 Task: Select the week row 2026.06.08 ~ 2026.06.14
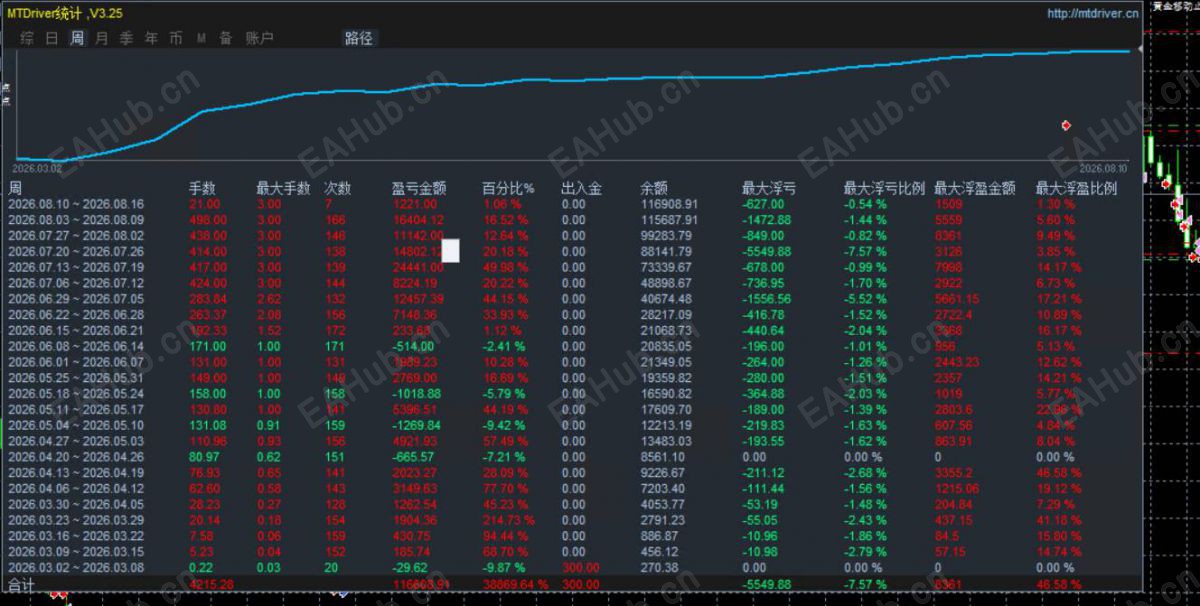(x=572, y=346)
